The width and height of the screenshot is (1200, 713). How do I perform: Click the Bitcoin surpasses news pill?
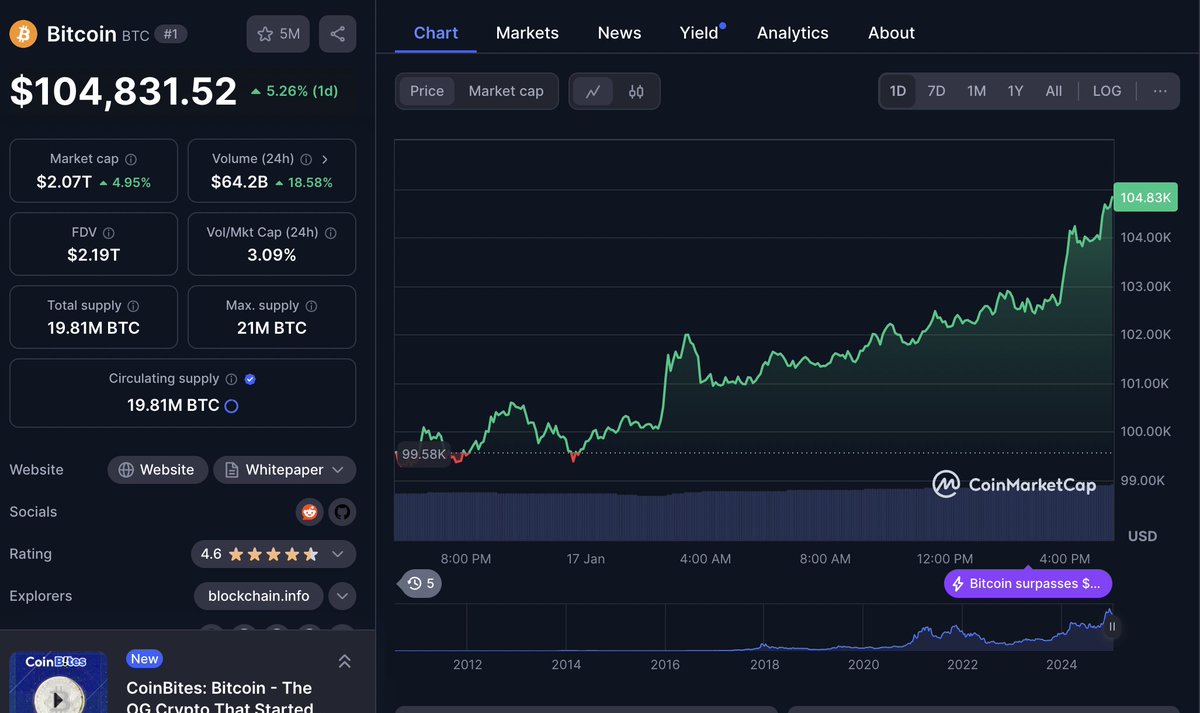(1028, 583)
